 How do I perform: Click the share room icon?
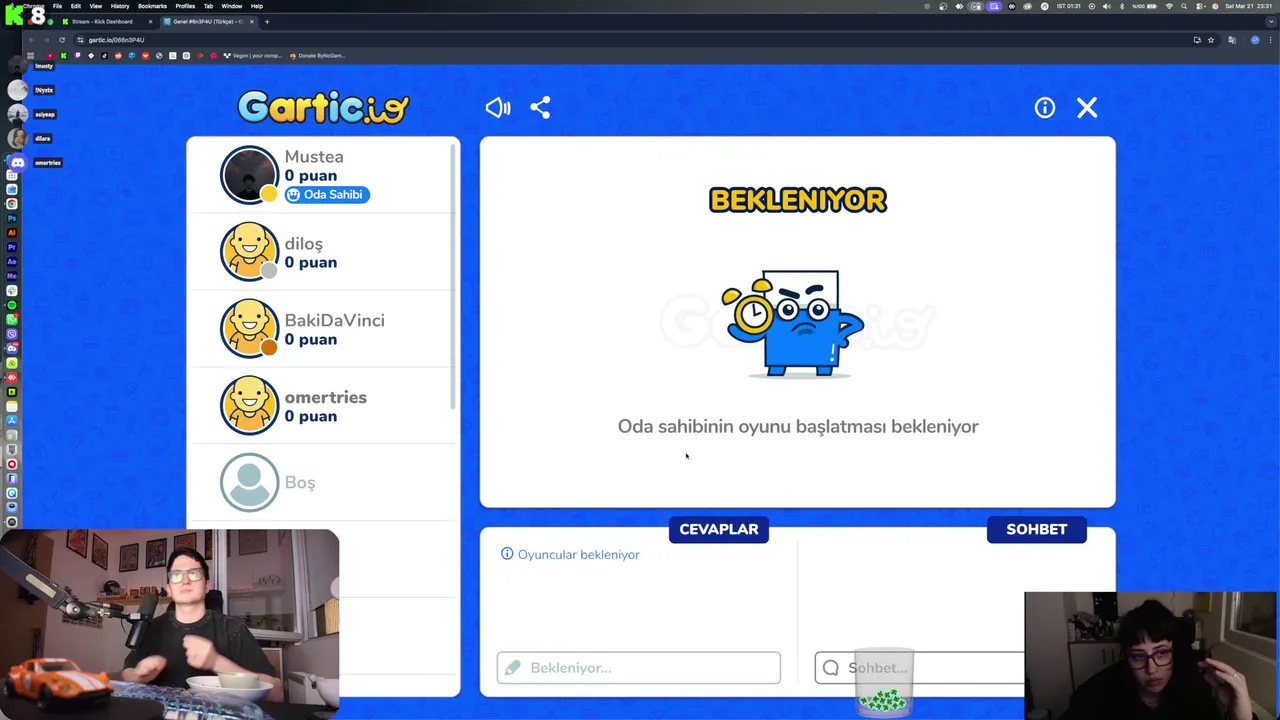(540, 108)
